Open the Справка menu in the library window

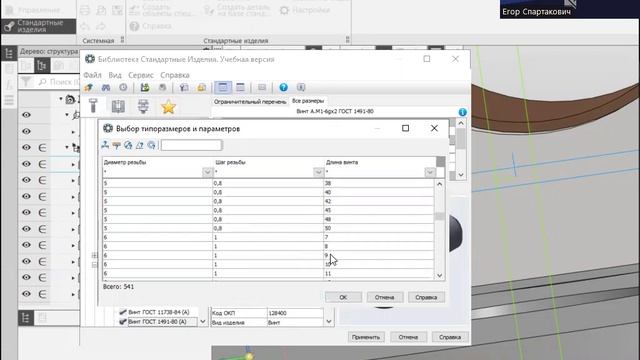point(175,75)
